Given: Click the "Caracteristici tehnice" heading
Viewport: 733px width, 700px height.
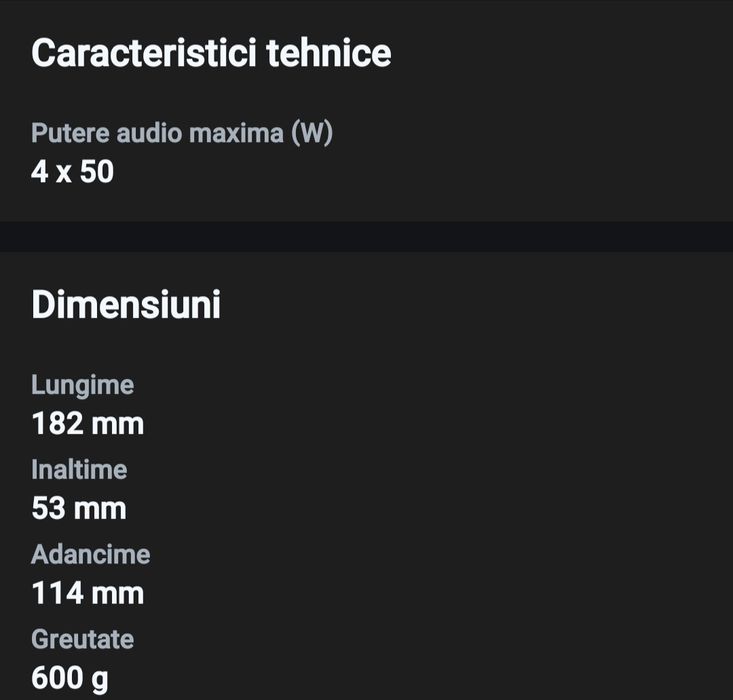Looking at the screenshot, I should coord(211,53).
